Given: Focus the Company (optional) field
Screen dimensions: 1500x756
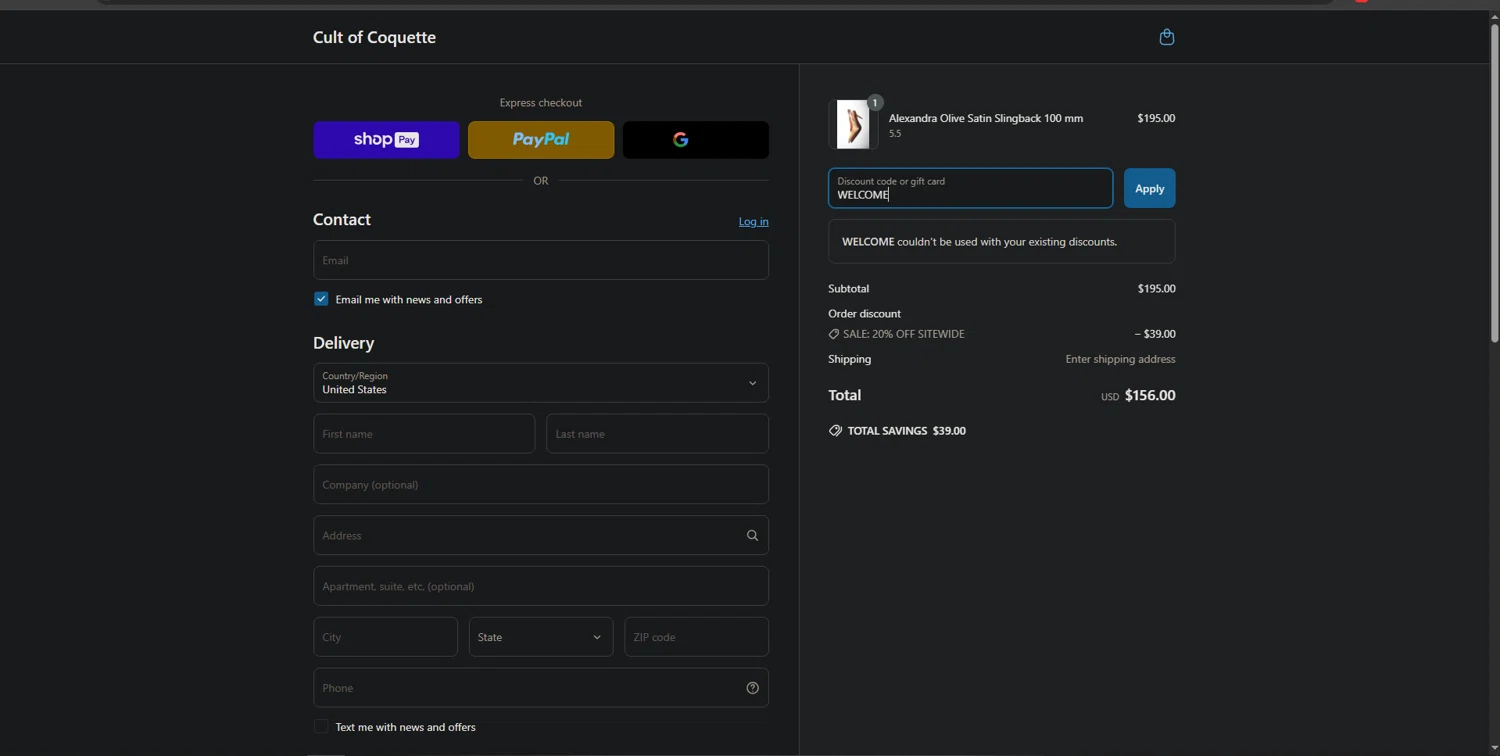Looking at the screenshot, I should pyautogui.click(x=541, y=485).
